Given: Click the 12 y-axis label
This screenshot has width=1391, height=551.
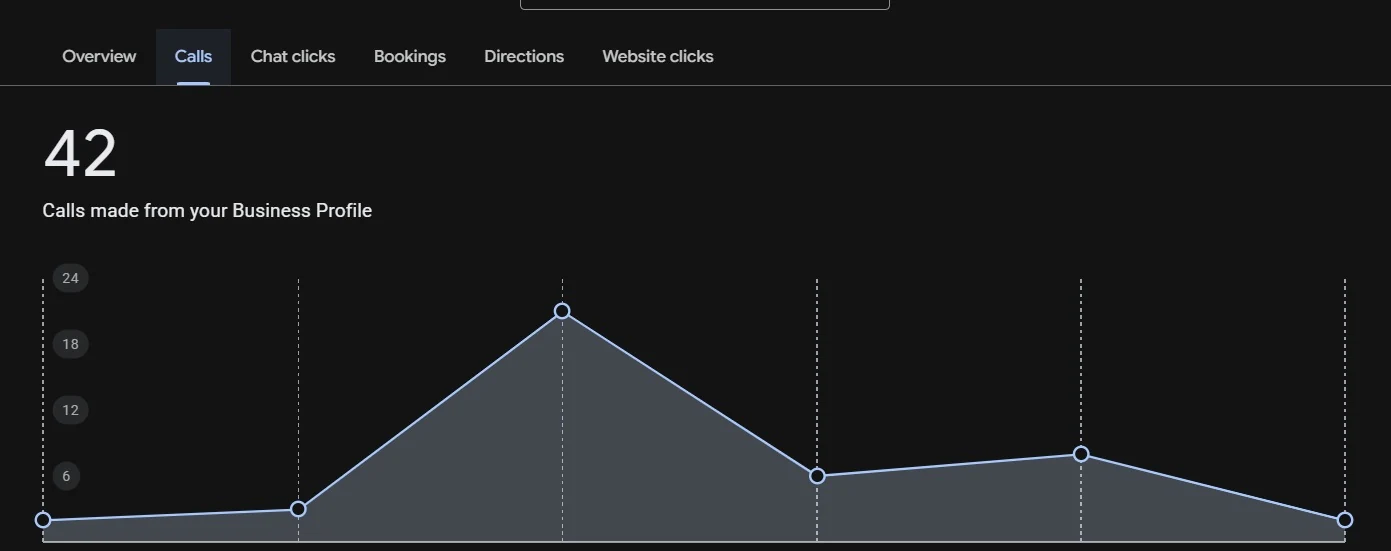Looking at the screenshot, I should 70,410.
